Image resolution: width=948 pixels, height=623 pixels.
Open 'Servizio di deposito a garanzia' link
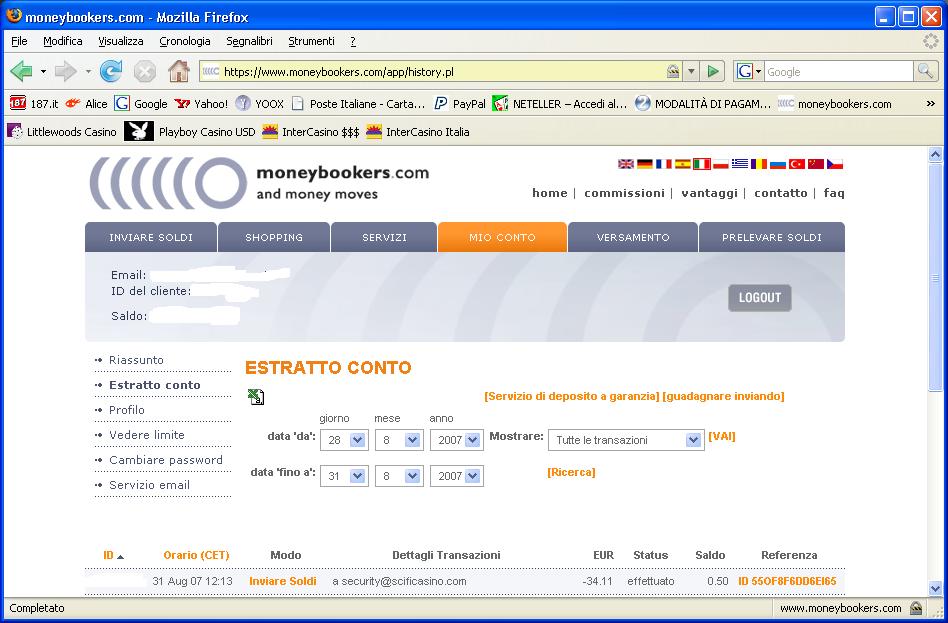pyautogui.click(x=572, y=396)
